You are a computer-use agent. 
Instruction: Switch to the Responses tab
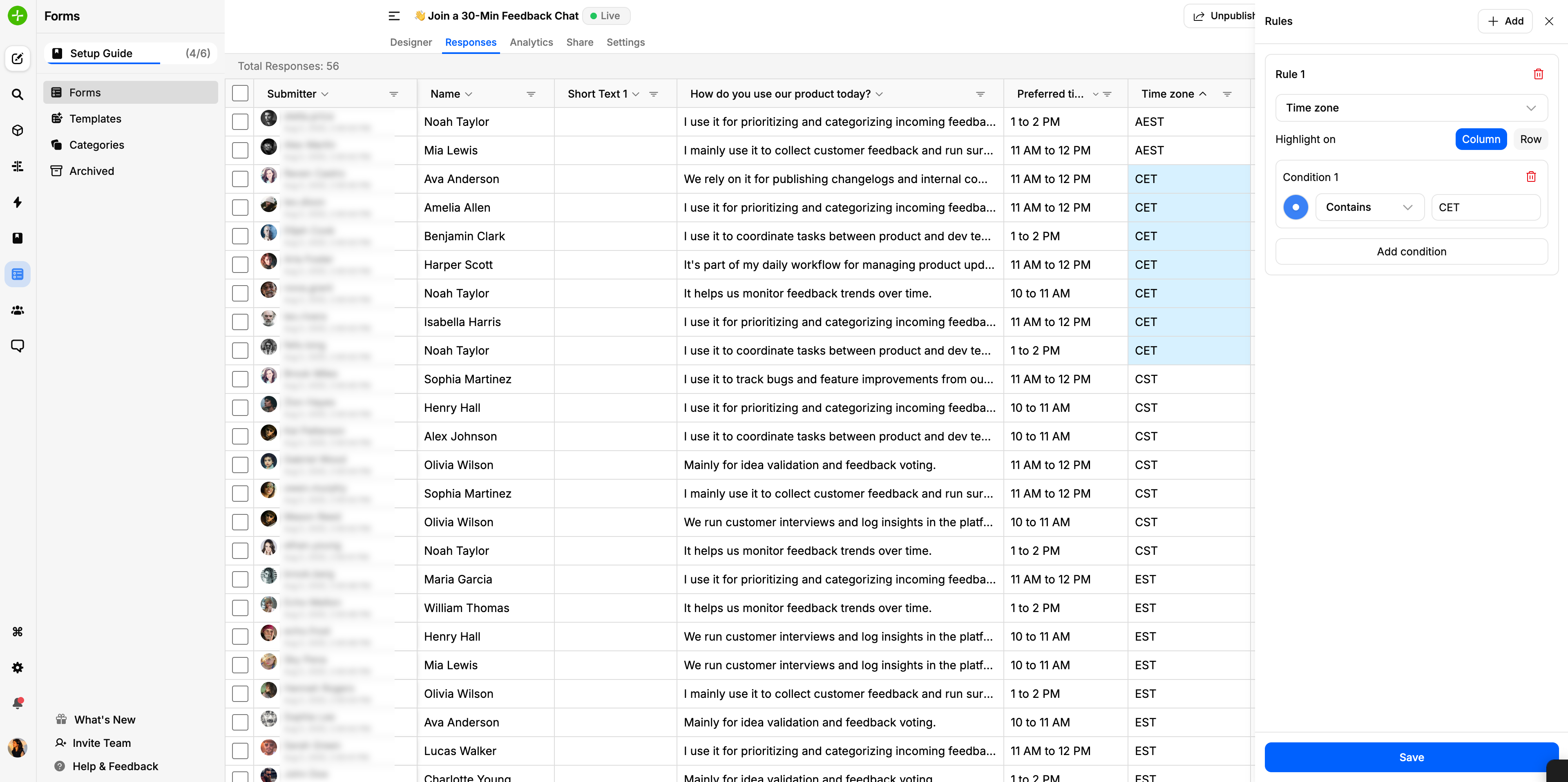471,42
